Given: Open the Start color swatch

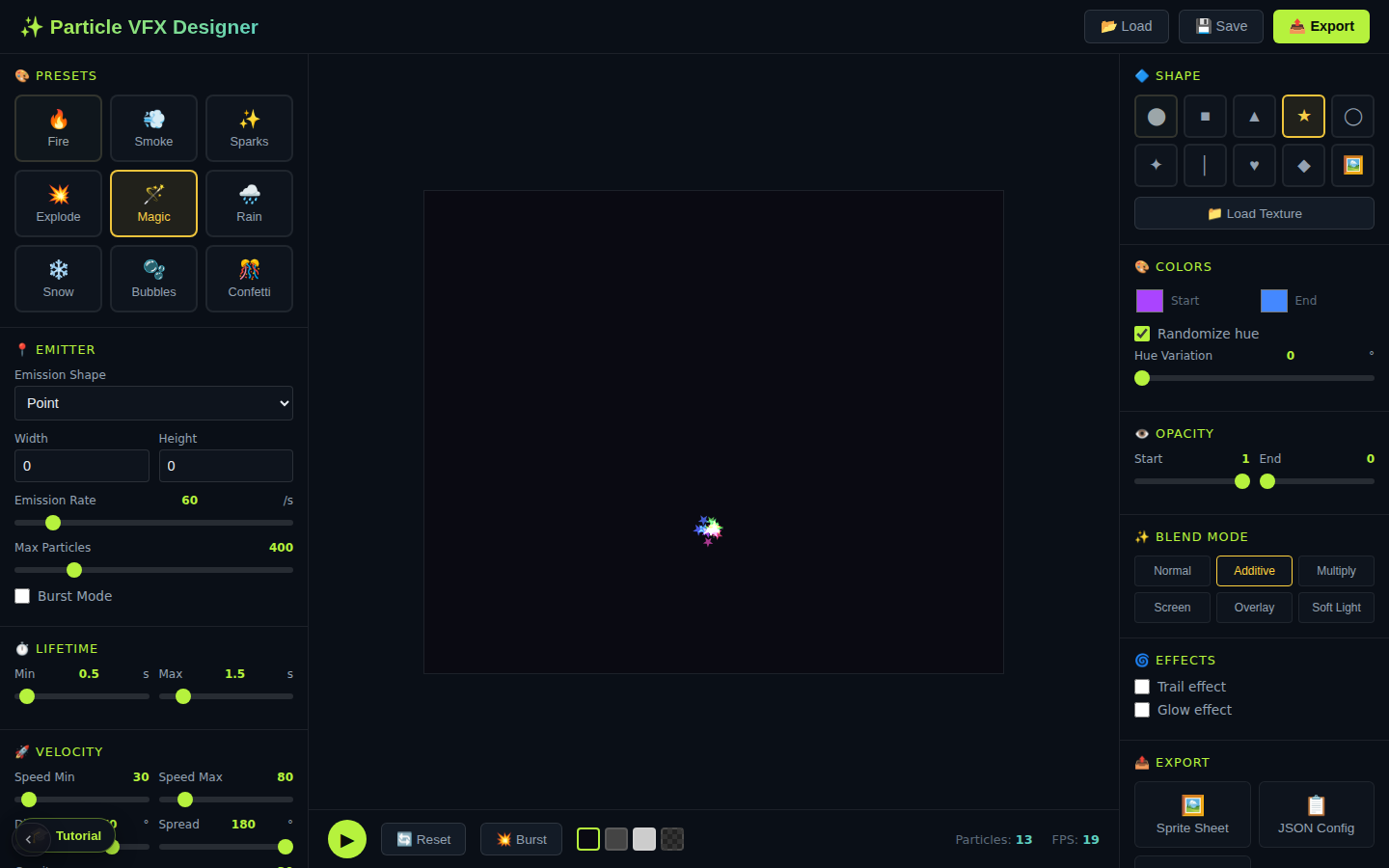Looking at the screenshot, I should pos(1150,301).
